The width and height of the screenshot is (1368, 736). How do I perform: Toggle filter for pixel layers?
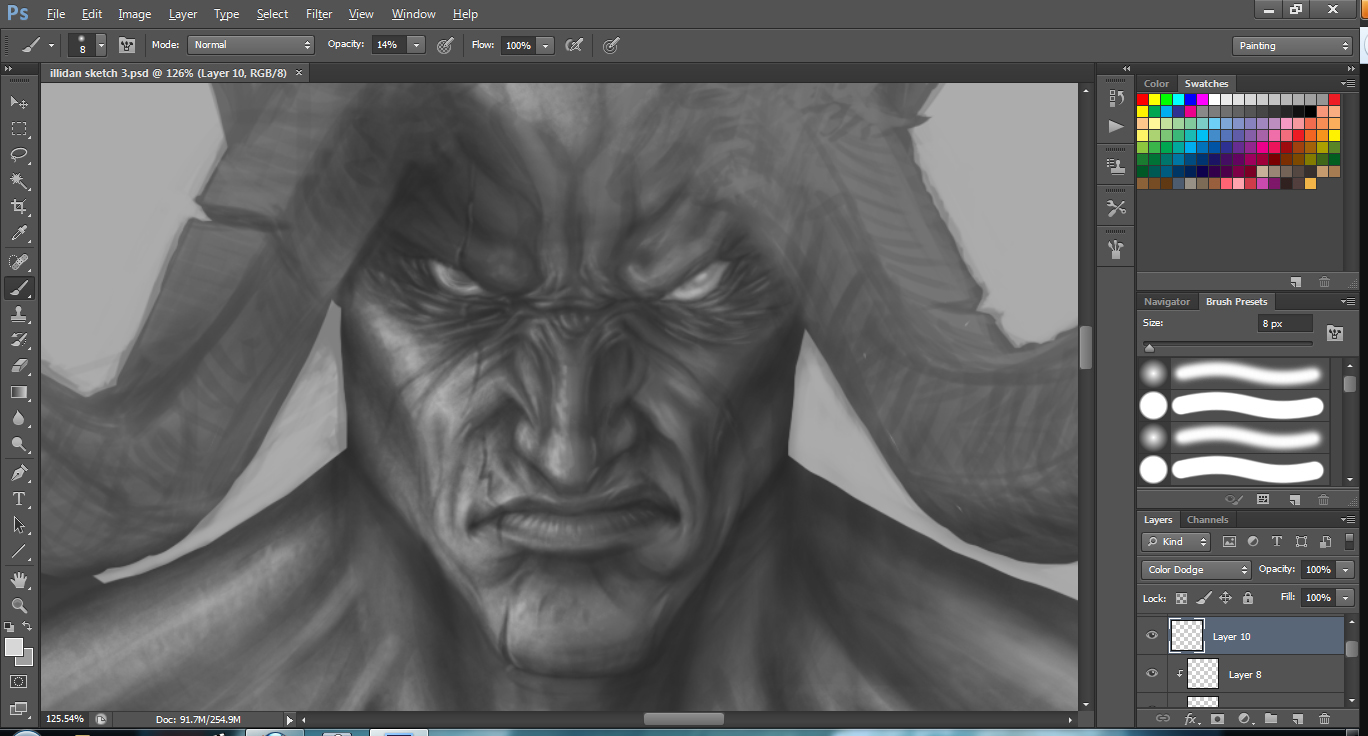pyautogui.click(x=1229, y=542)
